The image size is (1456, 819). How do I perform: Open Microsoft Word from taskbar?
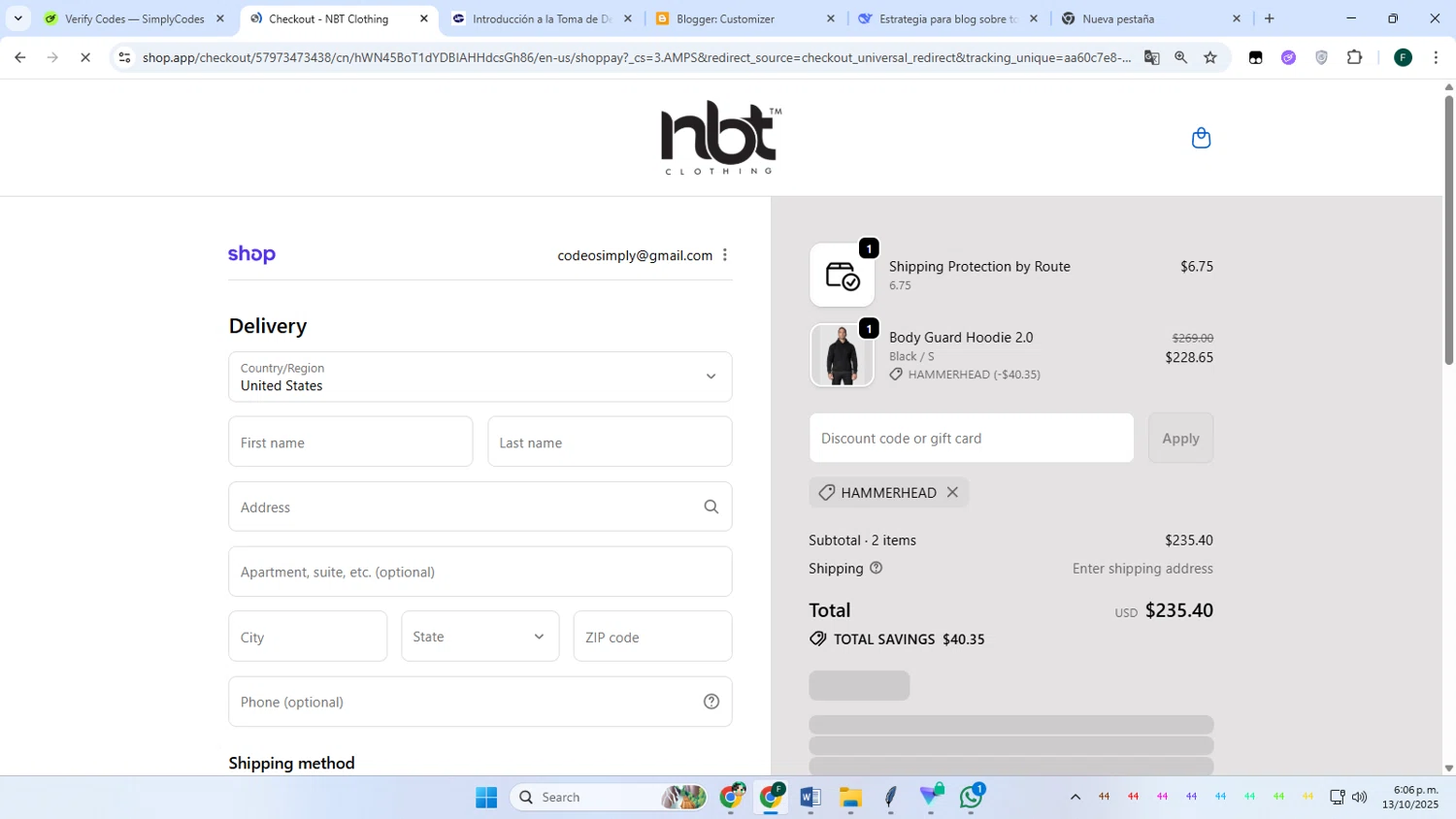(x=811, y=797)
